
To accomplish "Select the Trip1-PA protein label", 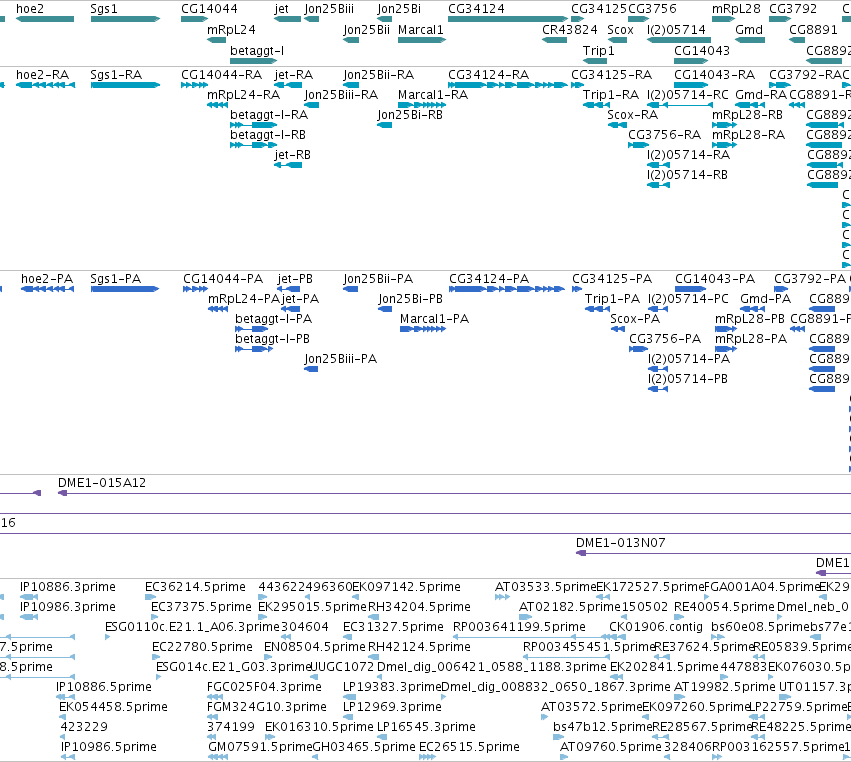I will coord(612,299).
